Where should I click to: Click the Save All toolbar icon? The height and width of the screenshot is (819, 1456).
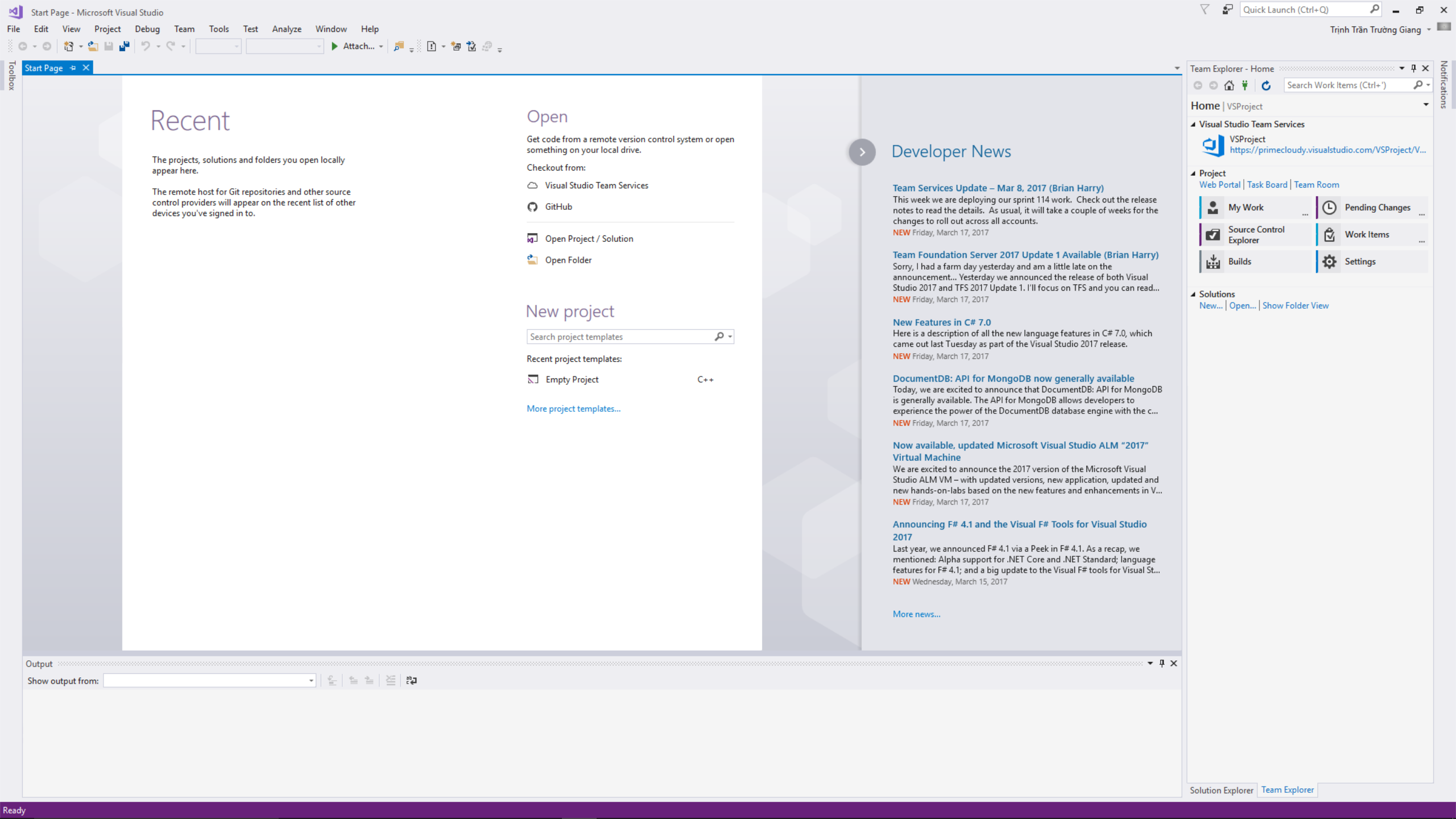click(x=124, y=47)
